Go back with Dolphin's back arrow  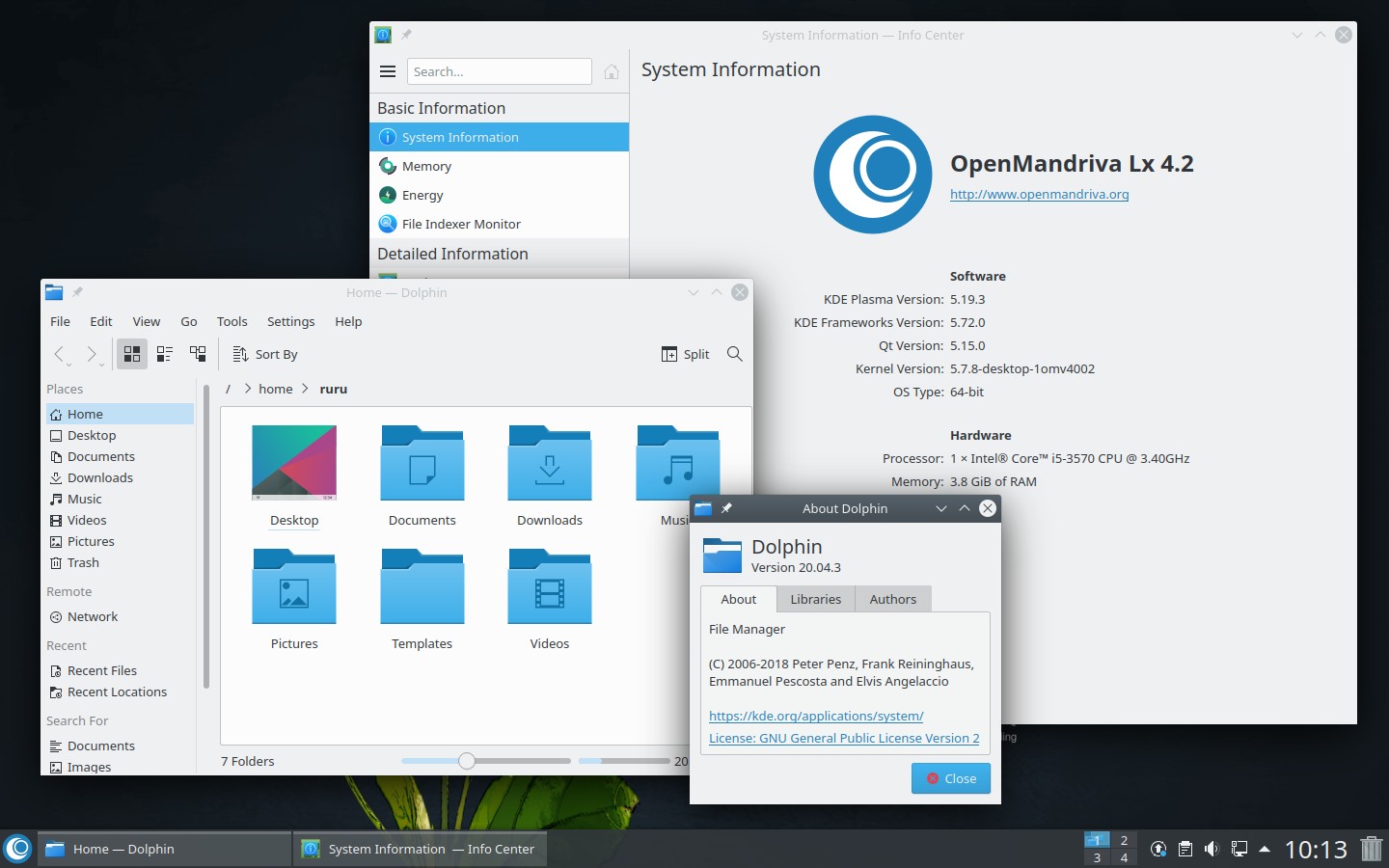coord(60,354)
